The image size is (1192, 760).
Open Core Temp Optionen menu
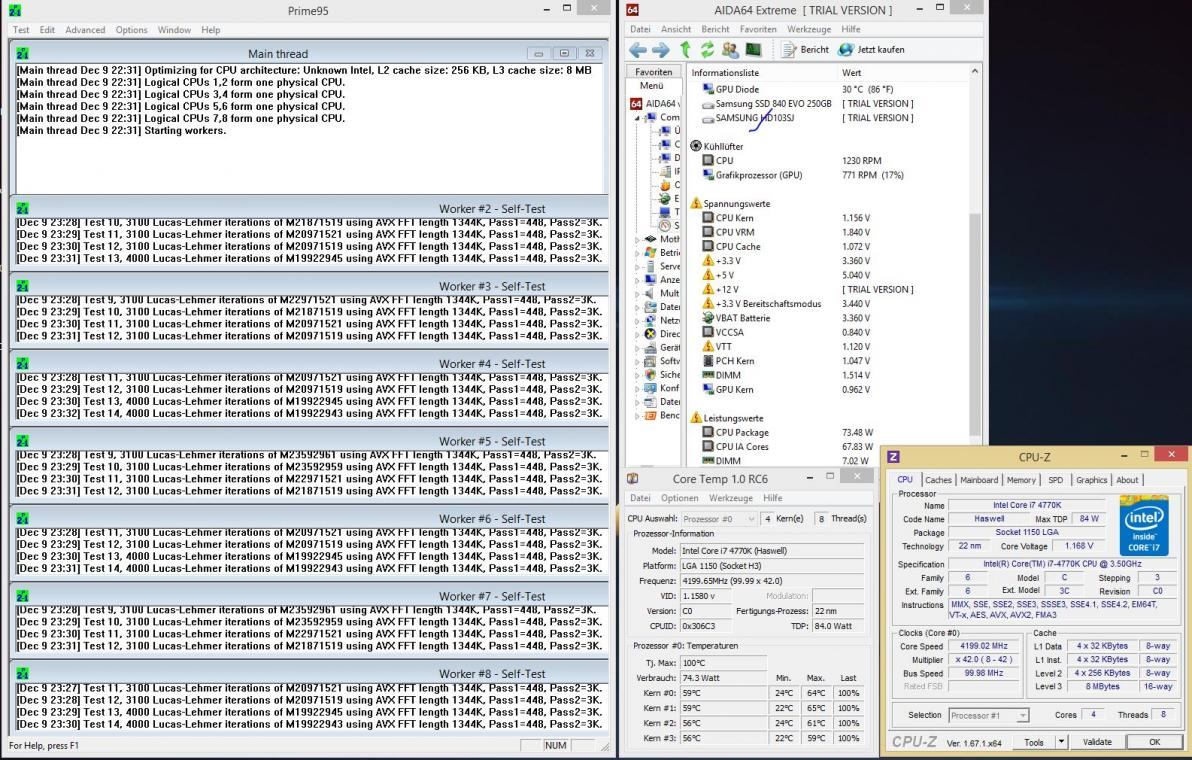680,498
